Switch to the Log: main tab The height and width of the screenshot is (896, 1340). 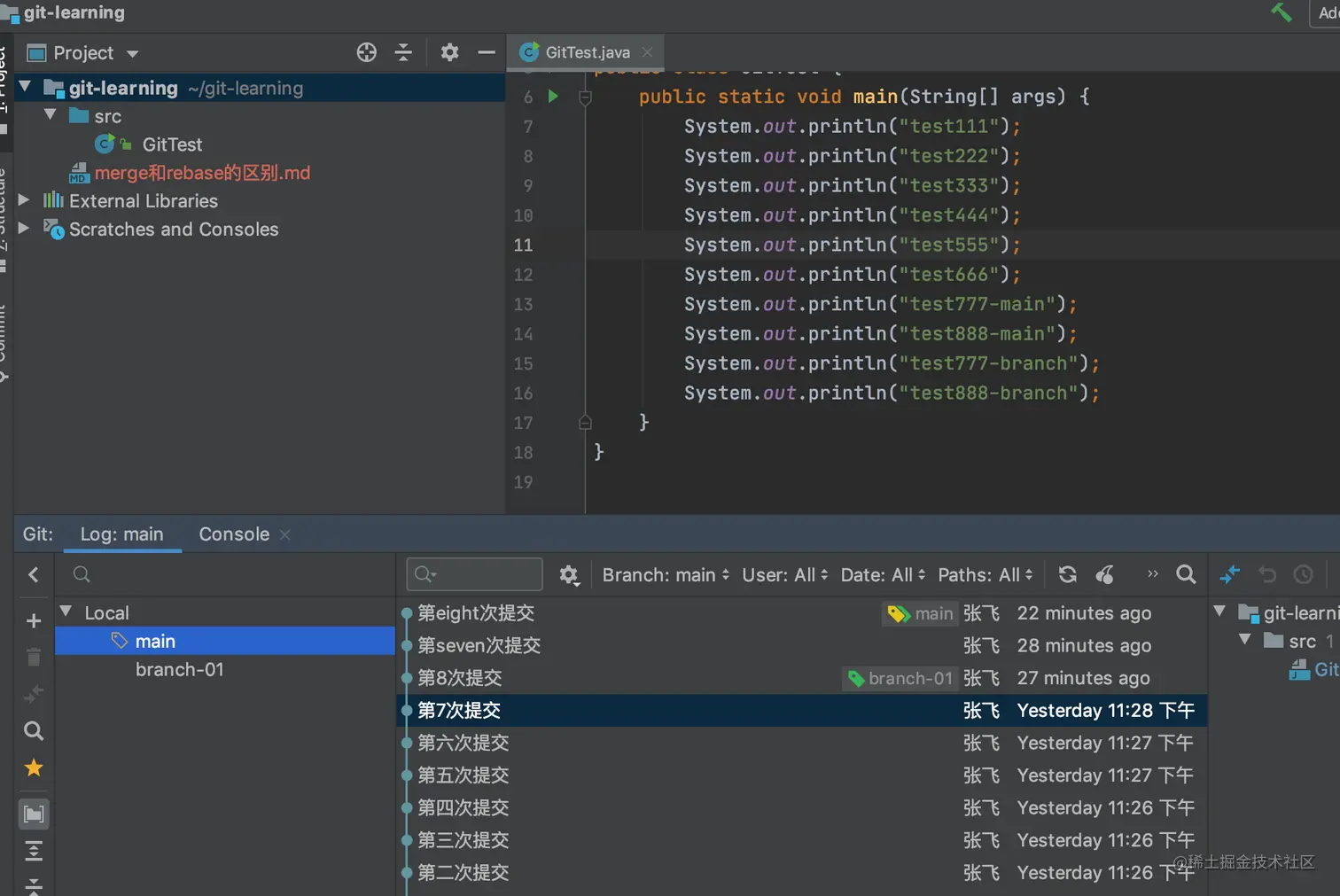pos(122,534)
